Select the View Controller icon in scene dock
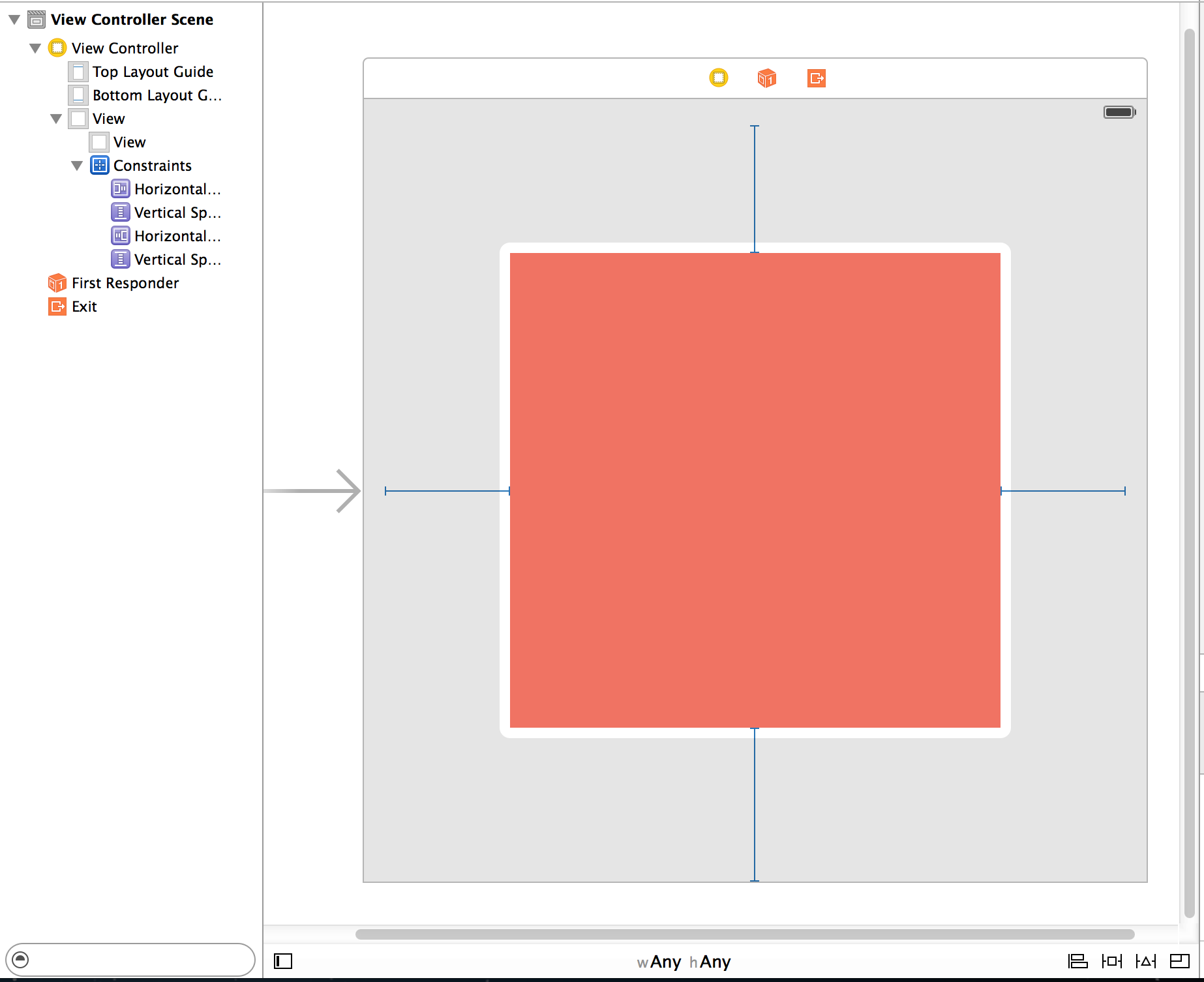 point(718,78)
